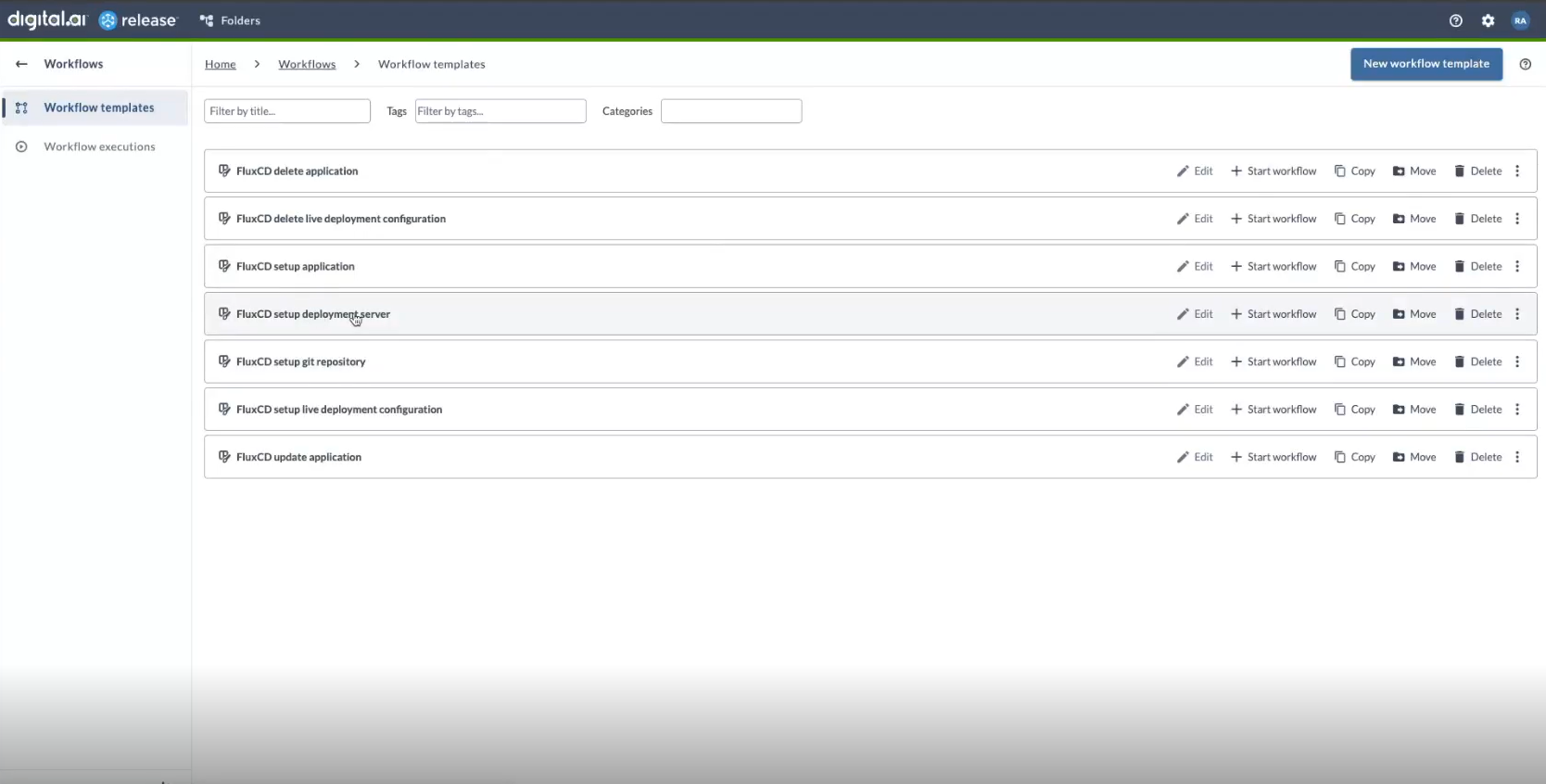Delete FluxCD setup live deployment configuration

[x=1477, y=410]
